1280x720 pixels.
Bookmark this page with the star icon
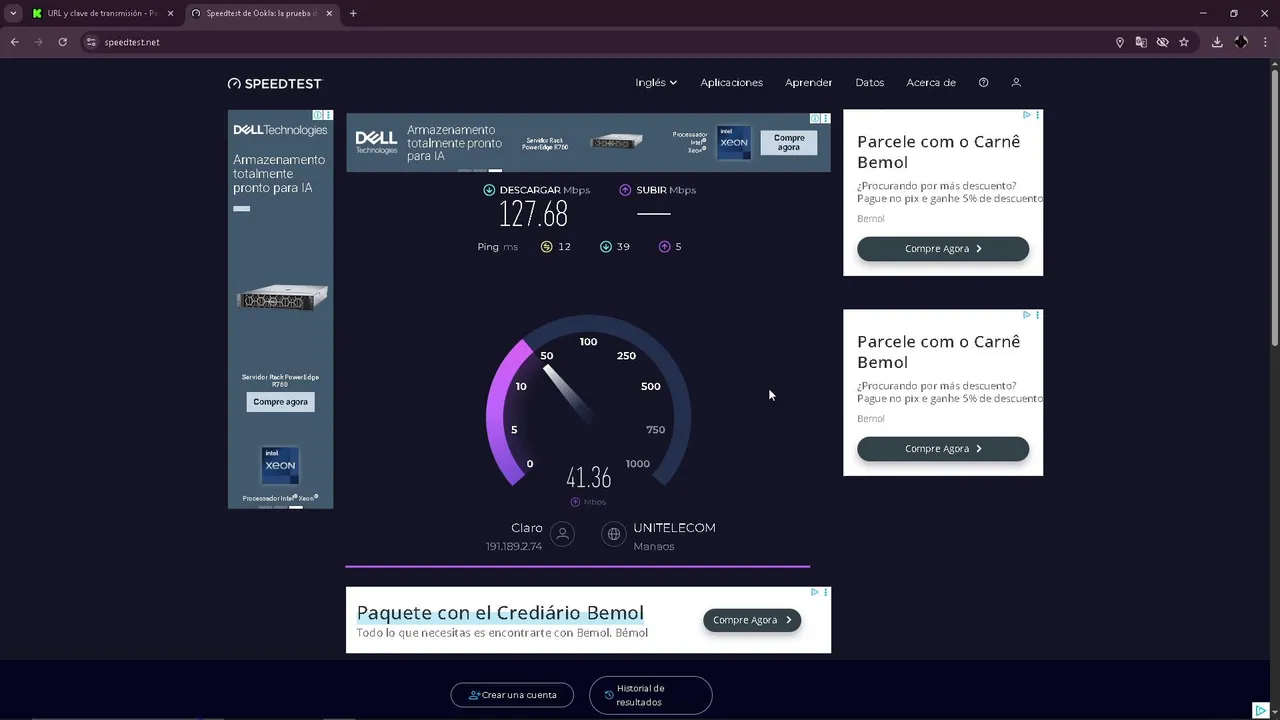point(1184,42)
